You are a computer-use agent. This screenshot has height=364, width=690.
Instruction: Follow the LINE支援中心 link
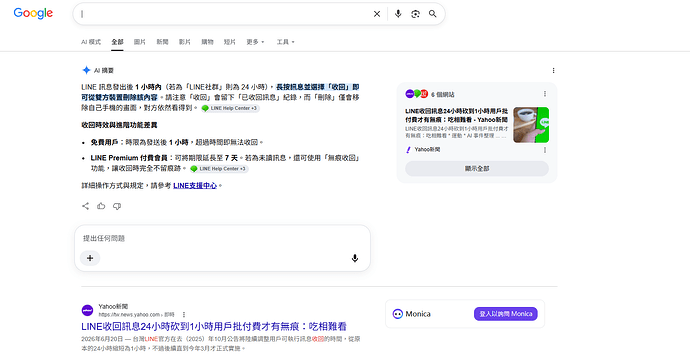pos(195,186)
